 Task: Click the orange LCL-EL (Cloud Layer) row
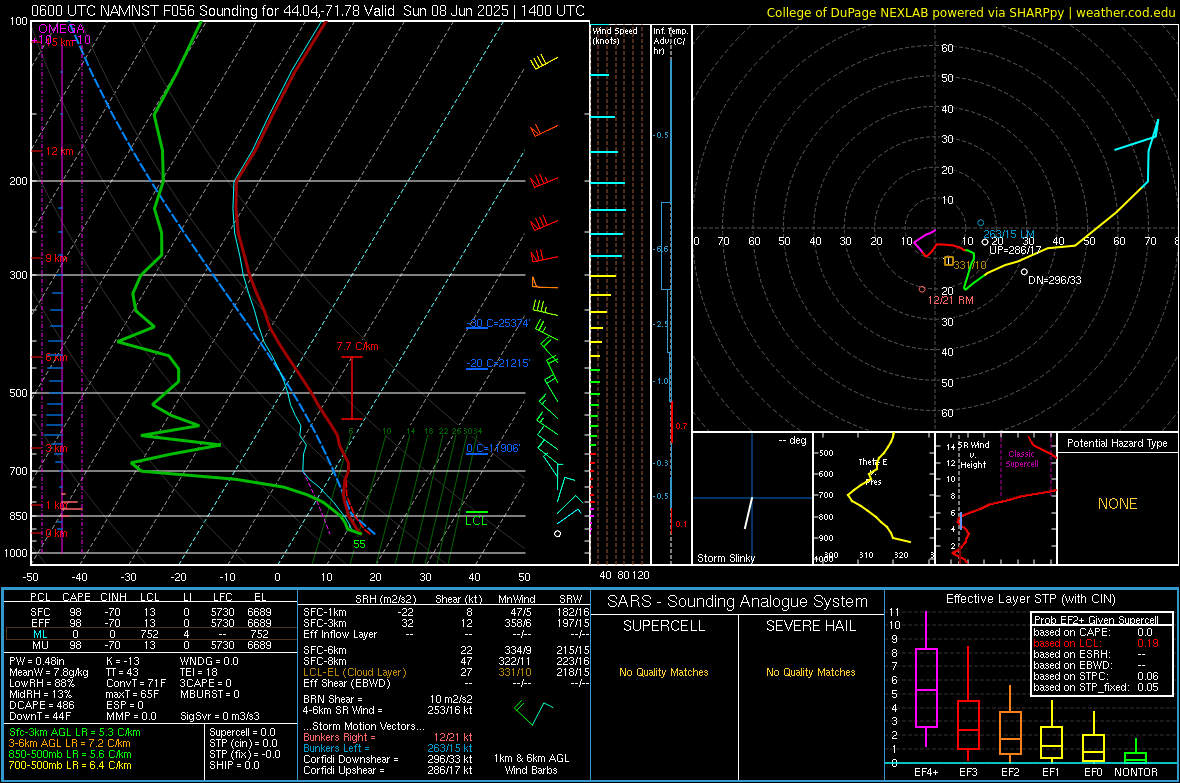[x=446, y=672]
